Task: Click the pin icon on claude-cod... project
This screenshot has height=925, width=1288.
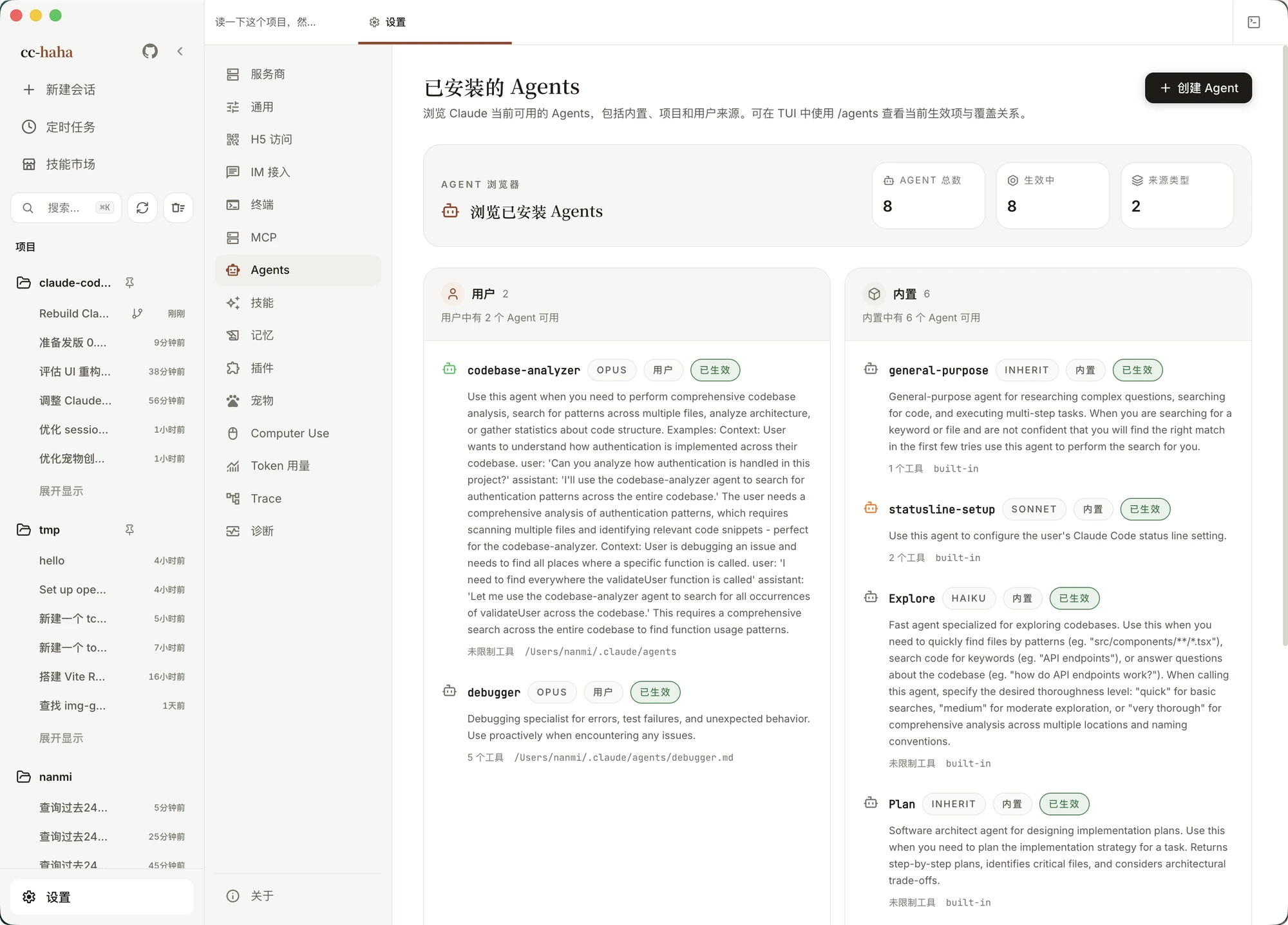Action: pyautogui.click(x=129, y=283)
